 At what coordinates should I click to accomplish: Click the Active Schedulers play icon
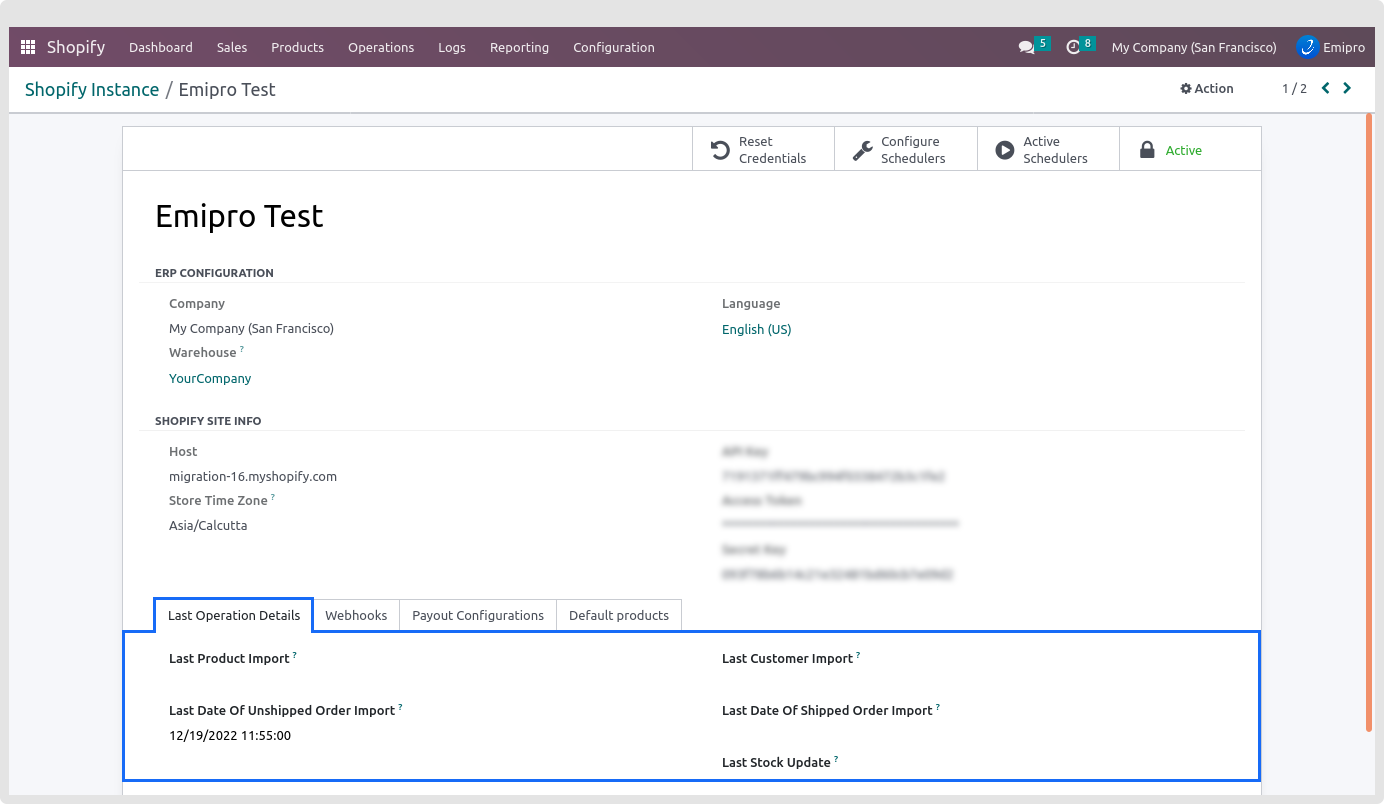[1004, 150]
